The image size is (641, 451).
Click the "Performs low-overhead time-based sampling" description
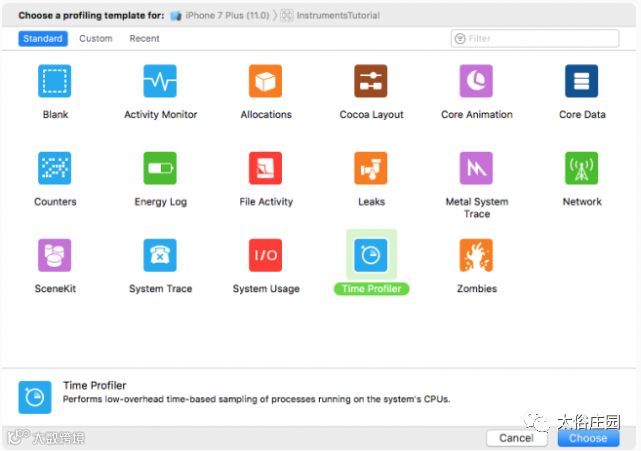[x=256, y=399]
